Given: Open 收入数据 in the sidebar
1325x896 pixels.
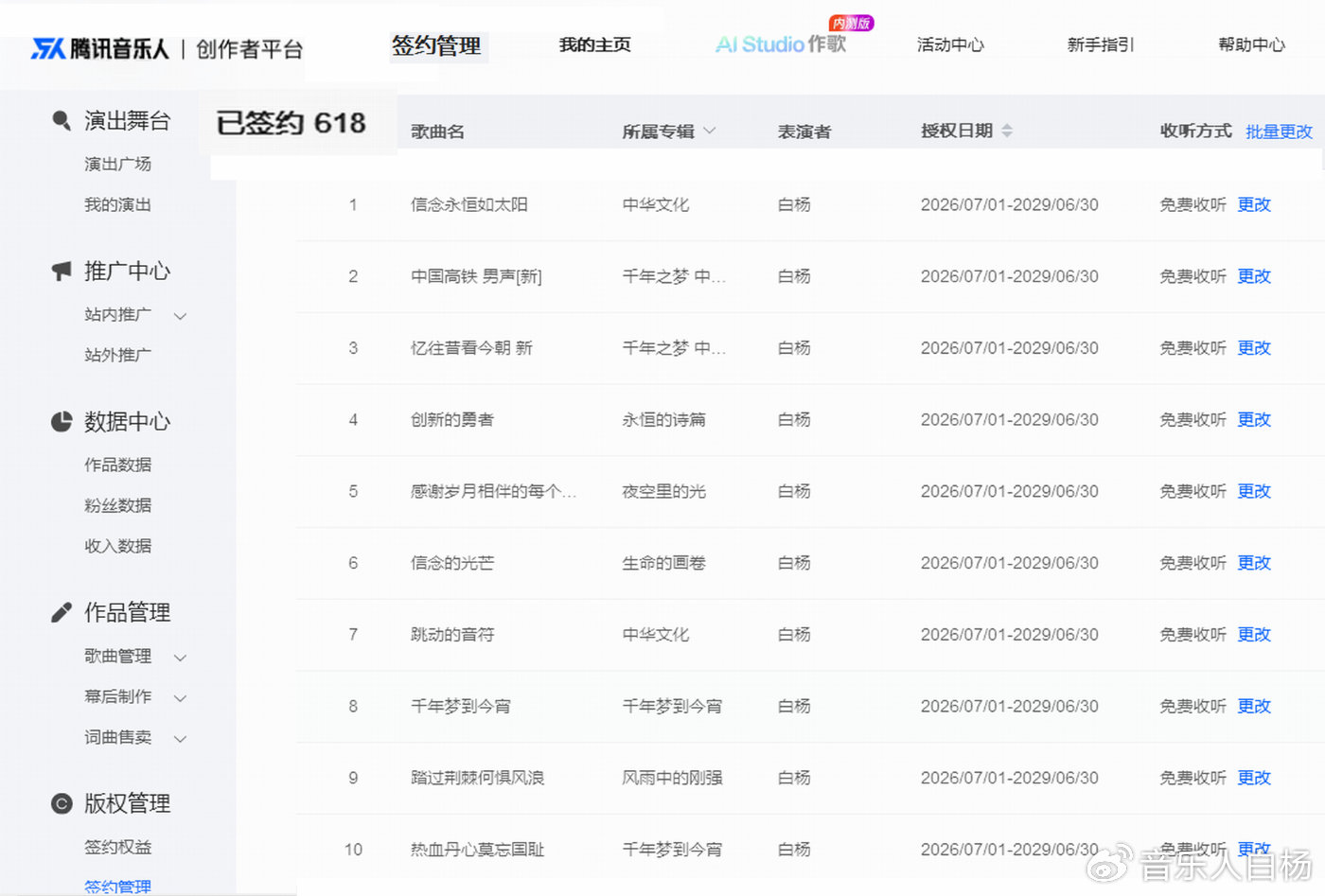Looking at the screenshot, I should [x=117, y=546].
